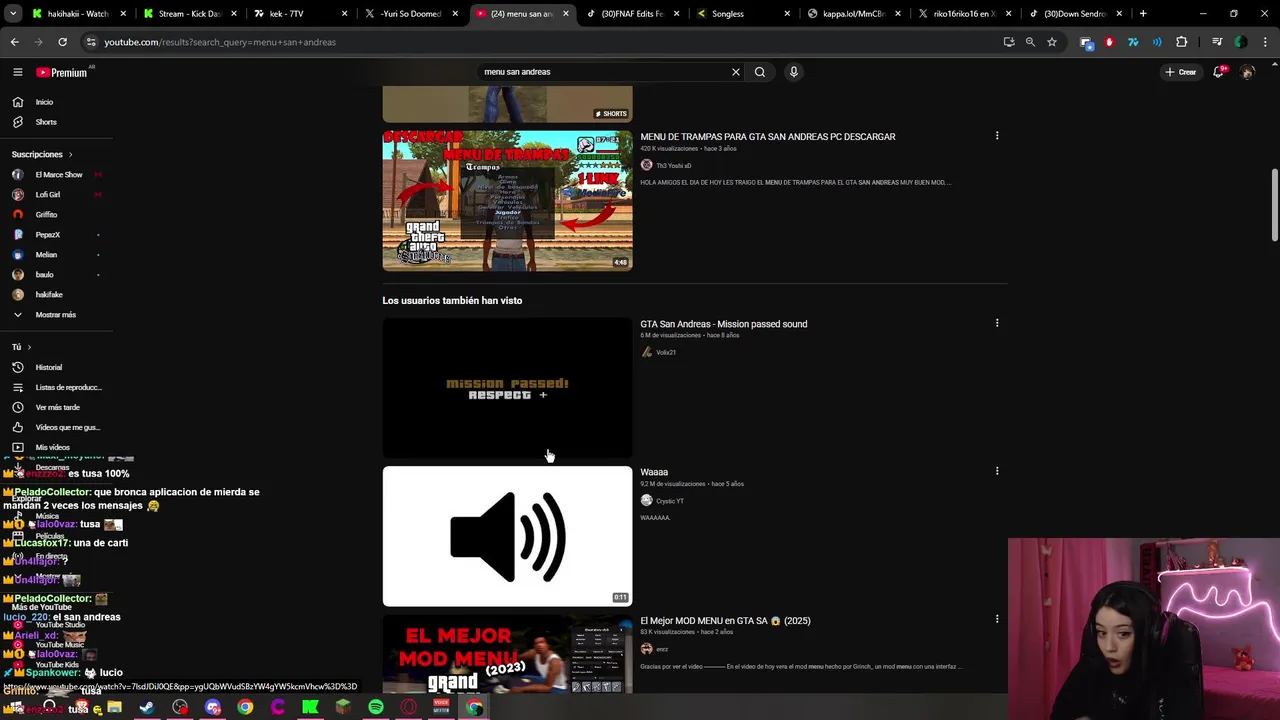Play El Mejor Mod Menu thumbnail
1280x720 pixels.
507,654
